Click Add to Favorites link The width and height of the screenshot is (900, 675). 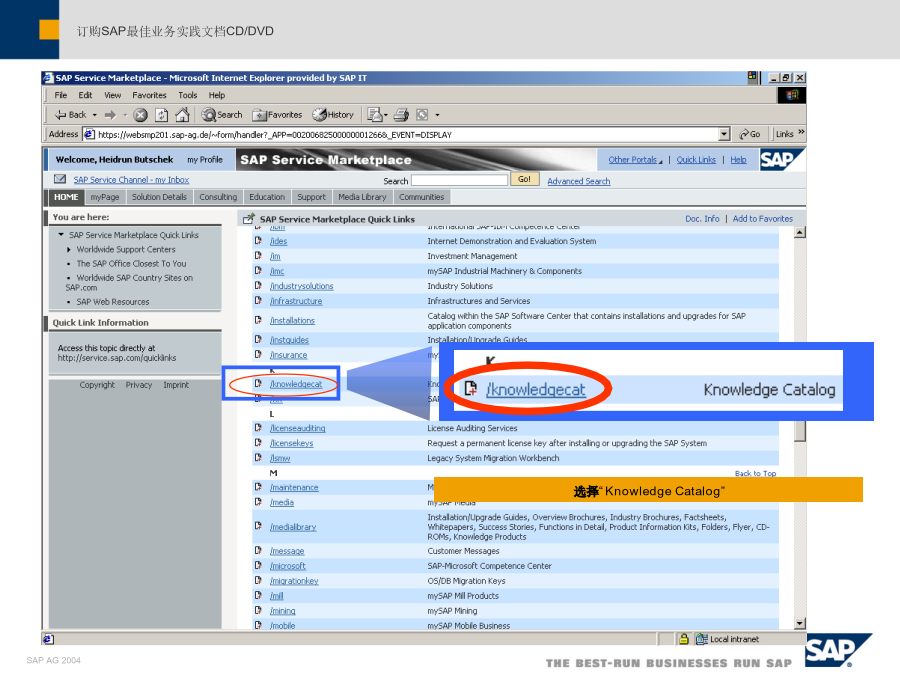[763, 219]
